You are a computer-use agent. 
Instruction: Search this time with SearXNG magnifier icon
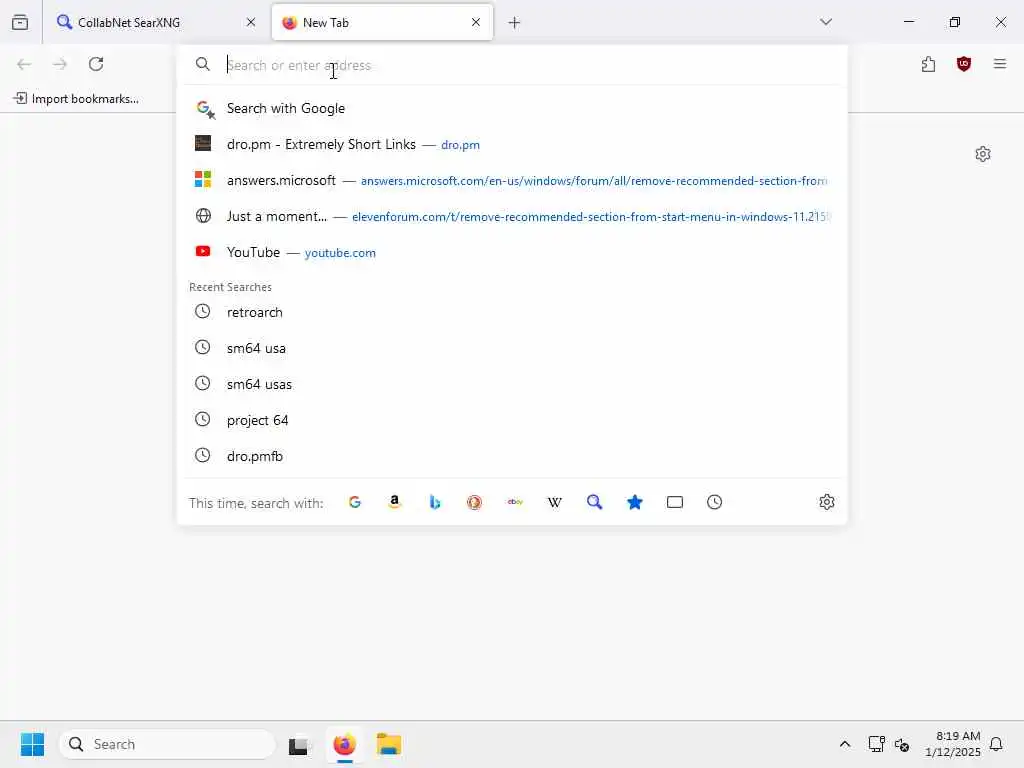[594, 502]
